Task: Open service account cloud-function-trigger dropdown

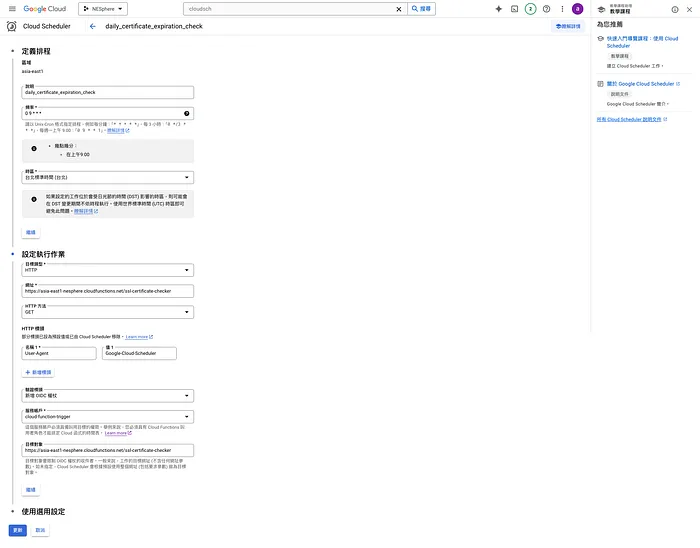Action: coord(108,416)
